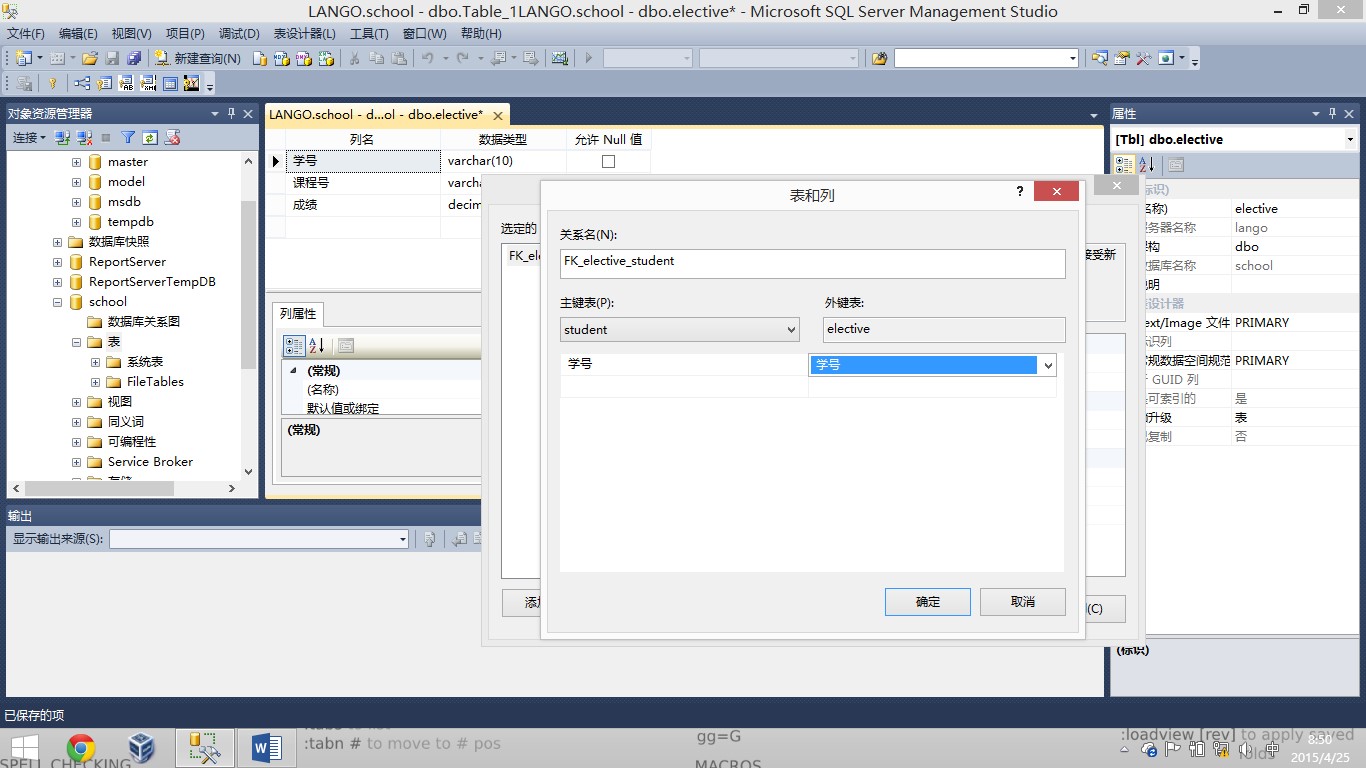Click the Save All toolbar icon

tap(134, 58)
